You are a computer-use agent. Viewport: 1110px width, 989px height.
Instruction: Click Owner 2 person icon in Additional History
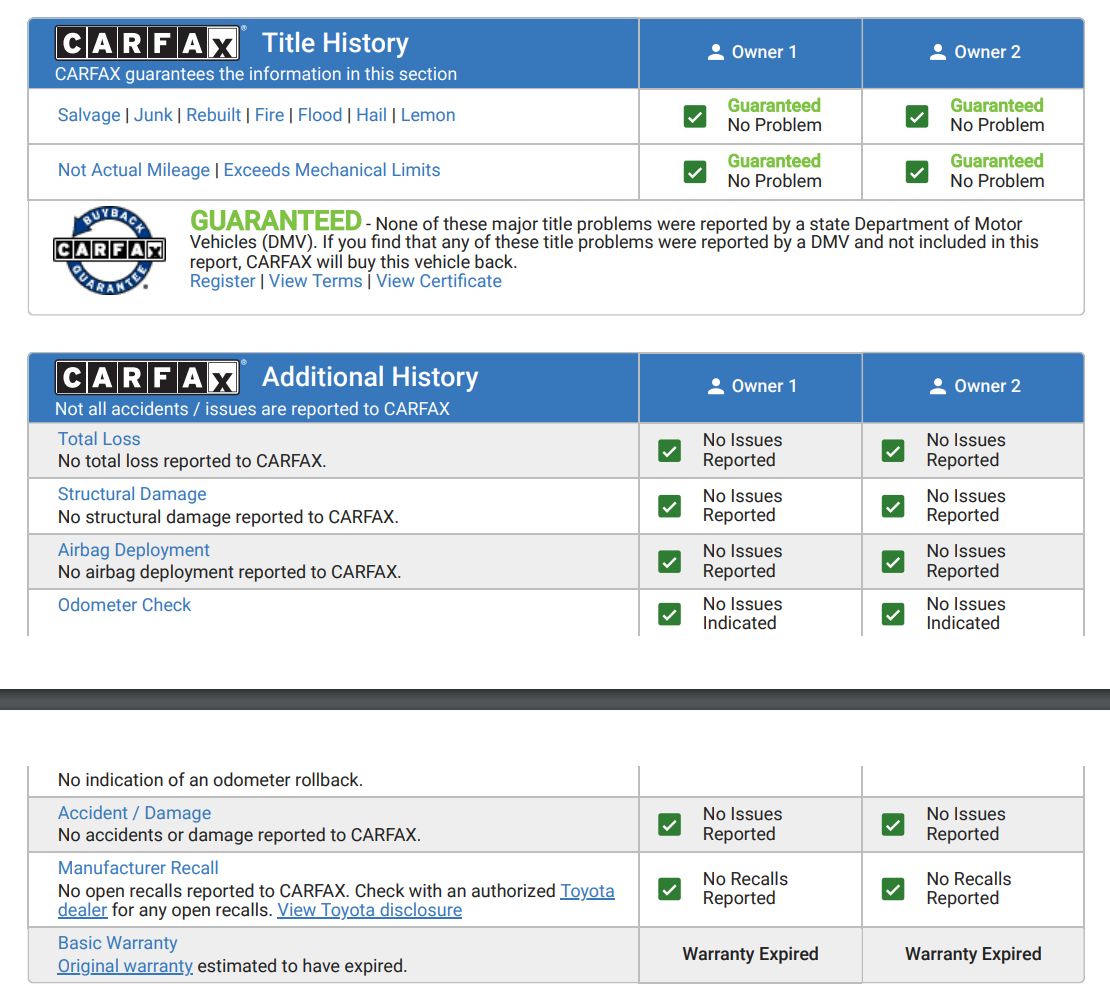937,386
